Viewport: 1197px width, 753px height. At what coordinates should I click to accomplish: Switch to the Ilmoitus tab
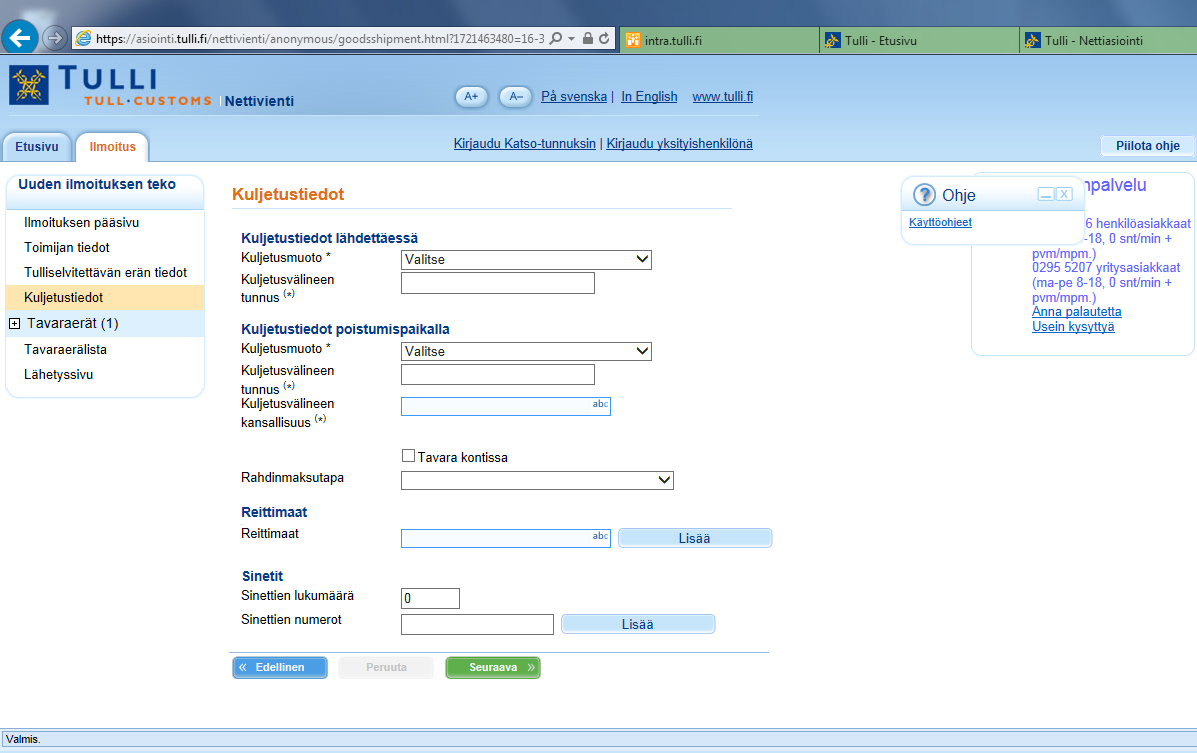[112, 147]
